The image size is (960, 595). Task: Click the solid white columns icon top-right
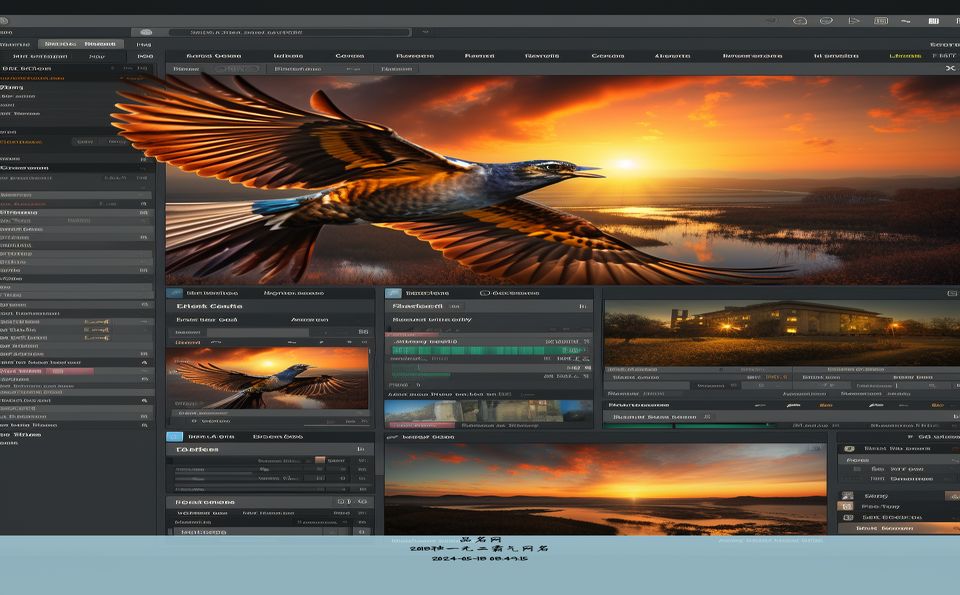(934, 21)
